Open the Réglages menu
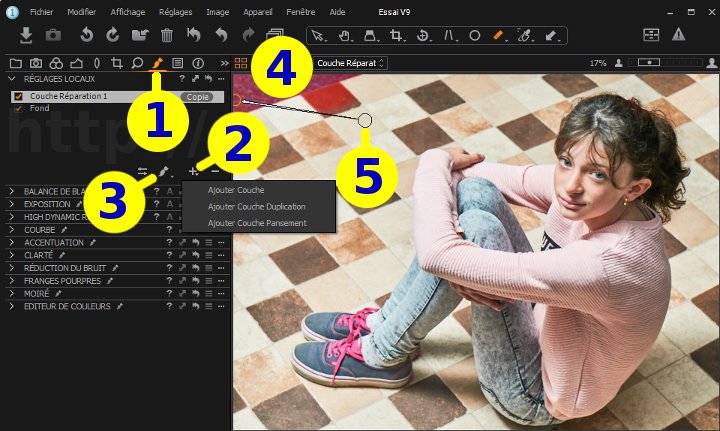Image resolution: width=720 pixels, height=431 pixels. coord(175,12)
